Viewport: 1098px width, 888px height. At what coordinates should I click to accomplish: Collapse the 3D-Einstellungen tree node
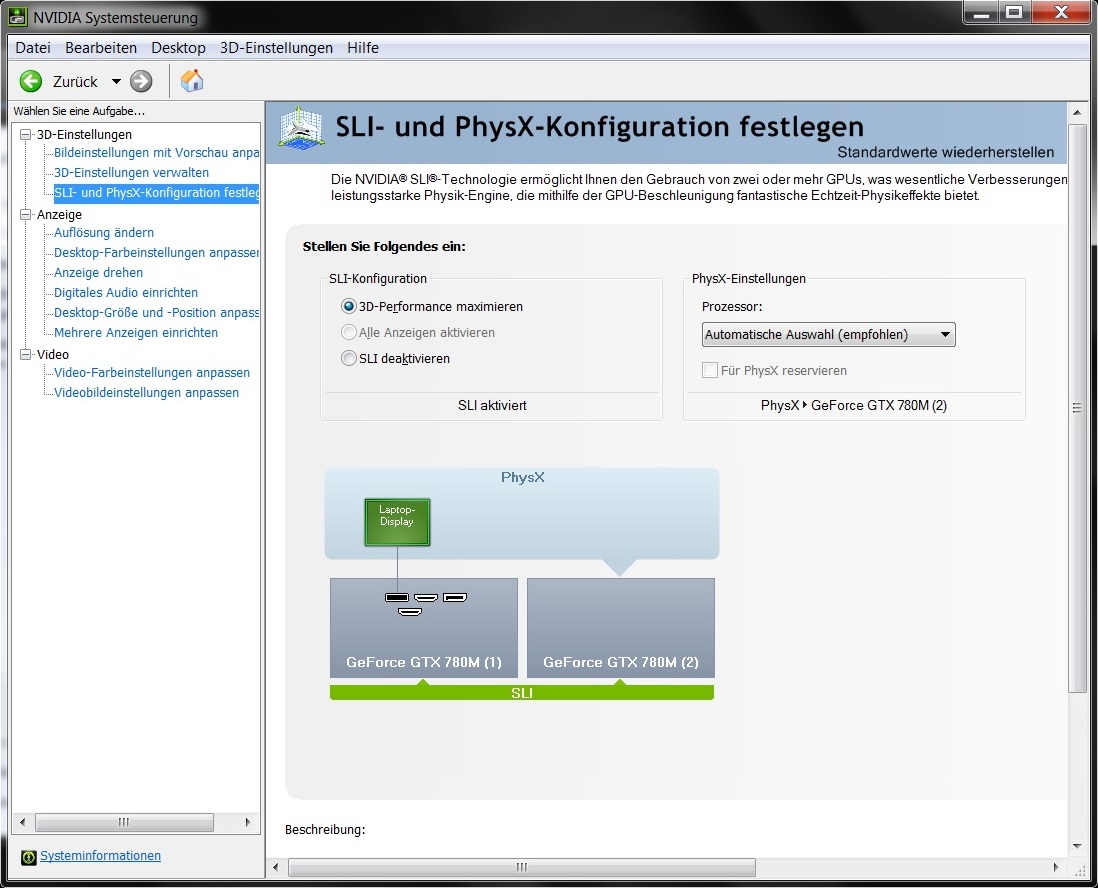click(x=25, y=134)
